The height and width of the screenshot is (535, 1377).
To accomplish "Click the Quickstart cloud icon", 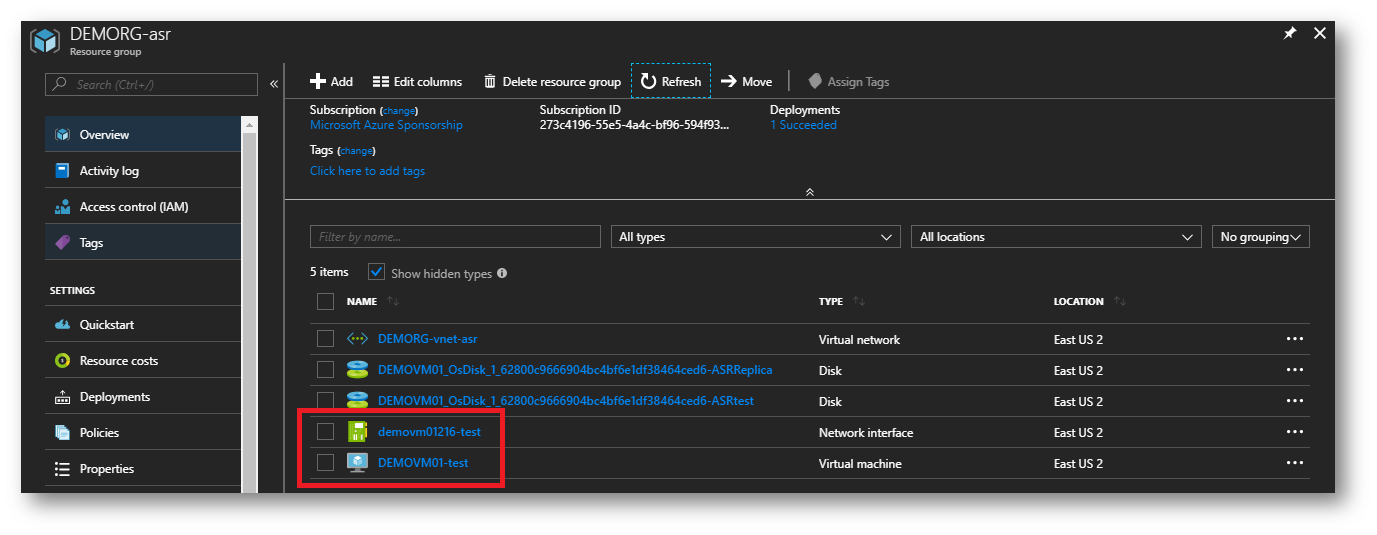I will [x=62, y=325].
